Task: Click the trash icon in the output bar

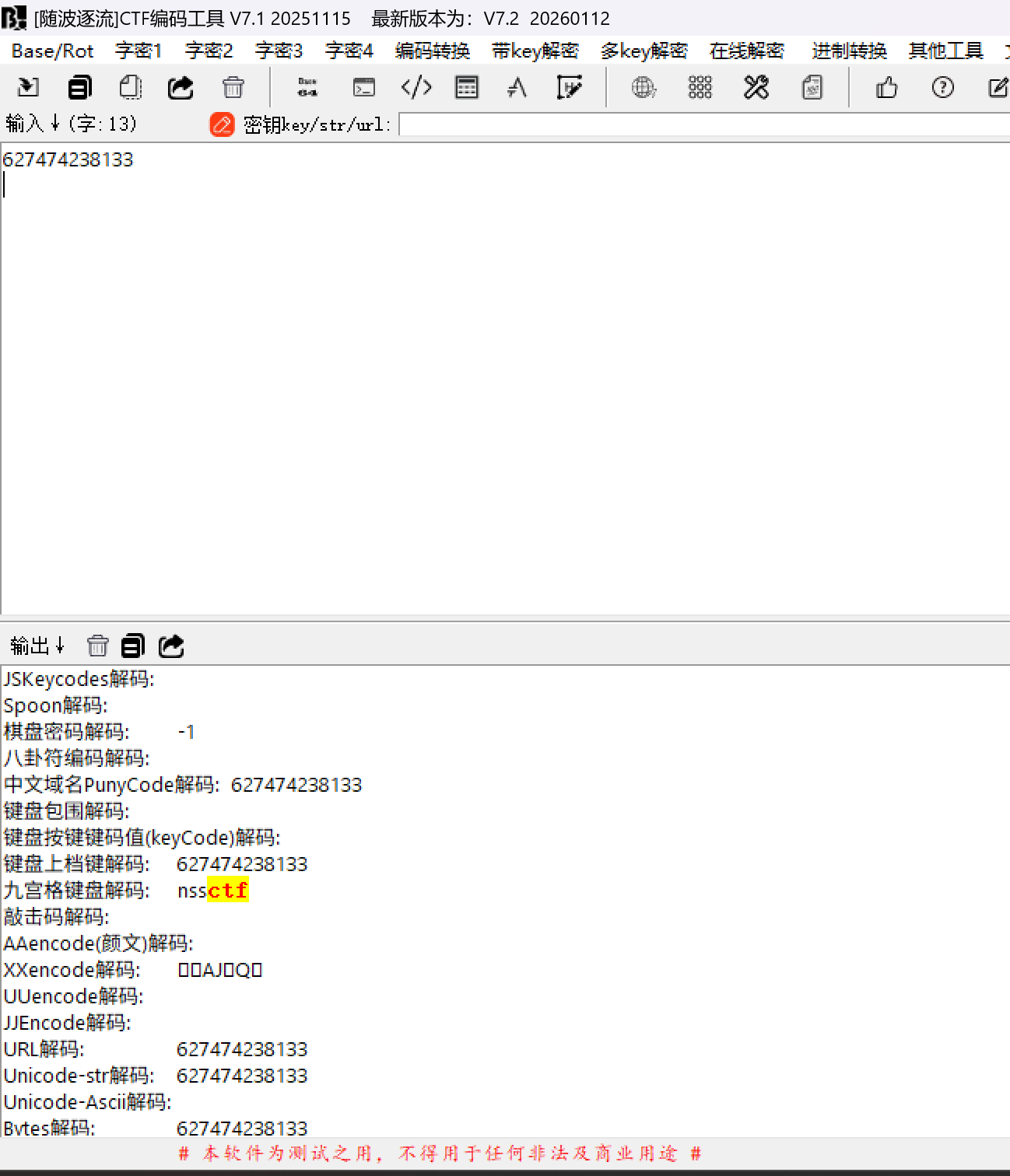Action: point(97,646)
